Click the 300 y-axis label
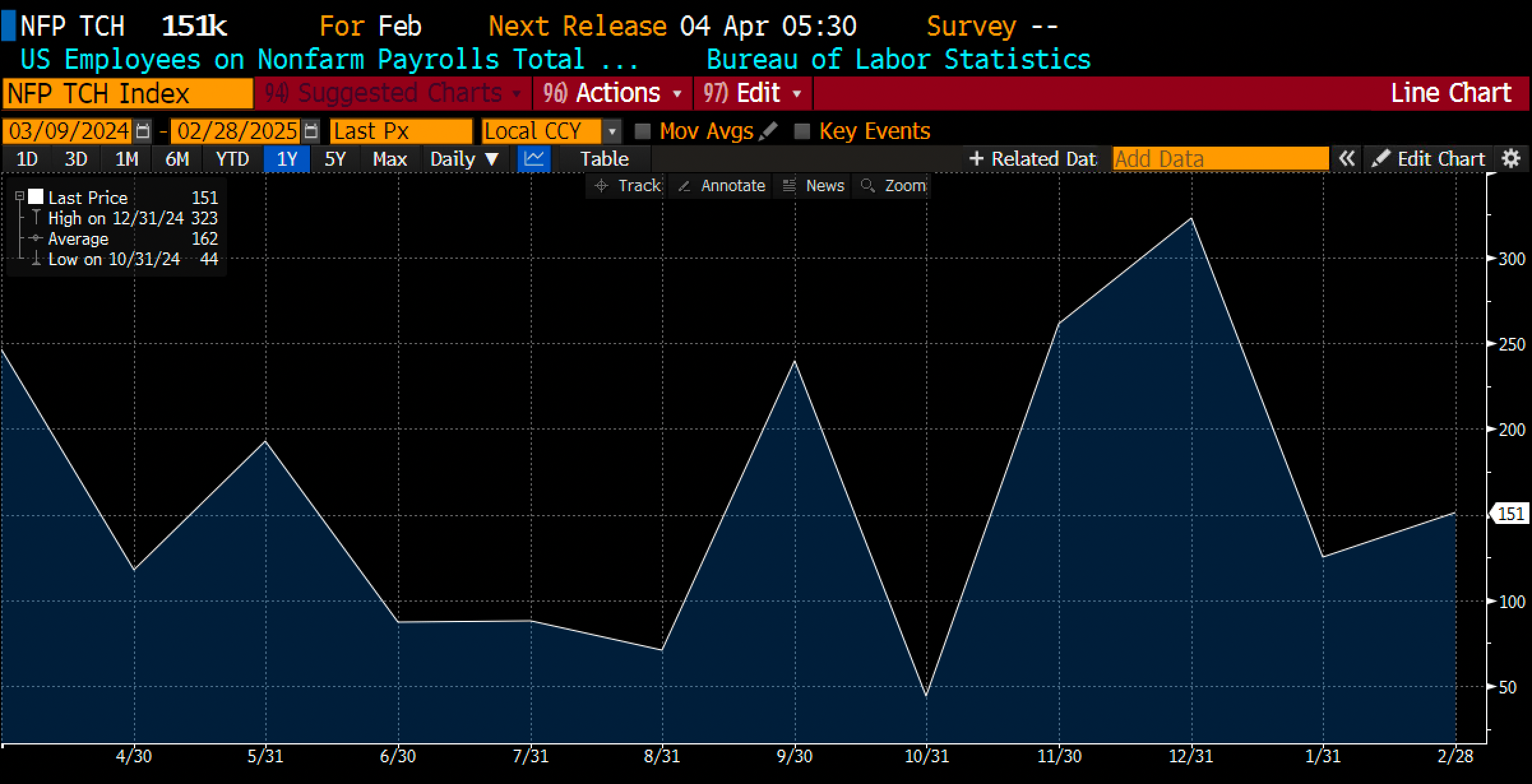This screenshot has width=1532, height=784. coord(1512,259)
